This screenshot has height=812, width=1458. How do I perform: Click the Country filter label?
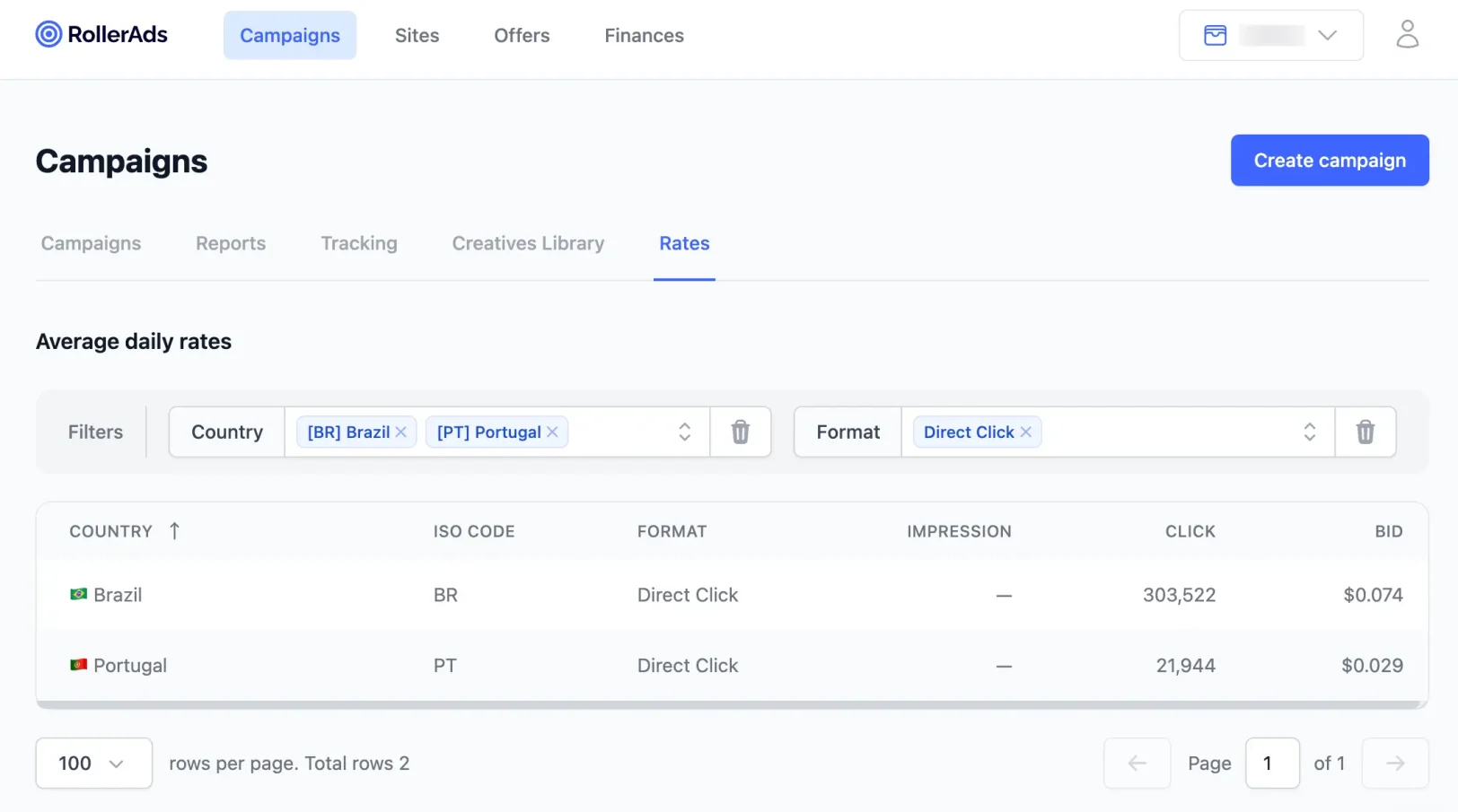pyautogui.click(x=227, y=432)
